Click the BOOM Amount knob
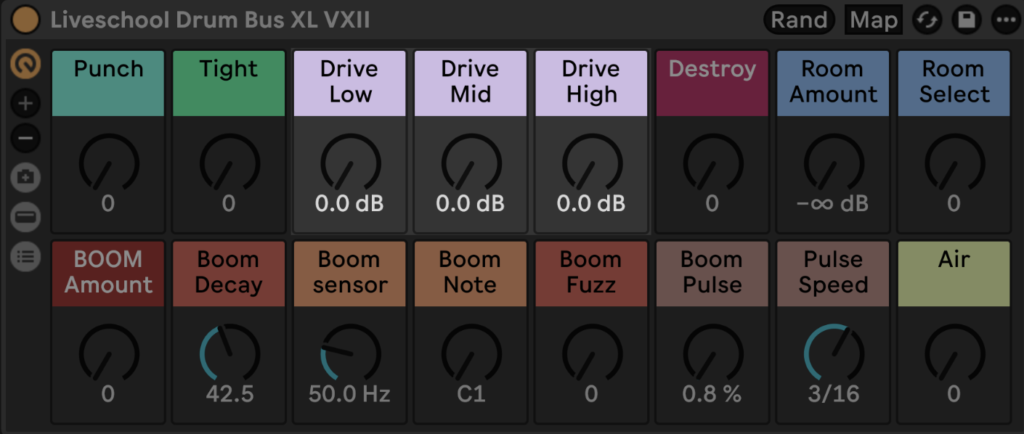This screenshot has height=434, width=1024. click(x=108, y=353)
